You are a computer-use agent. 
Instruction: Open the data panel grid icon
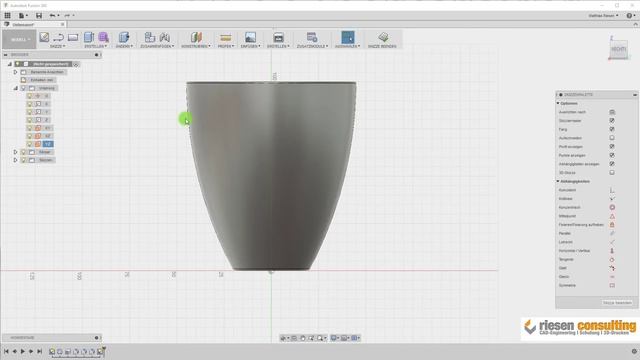[x=7, y=16]
